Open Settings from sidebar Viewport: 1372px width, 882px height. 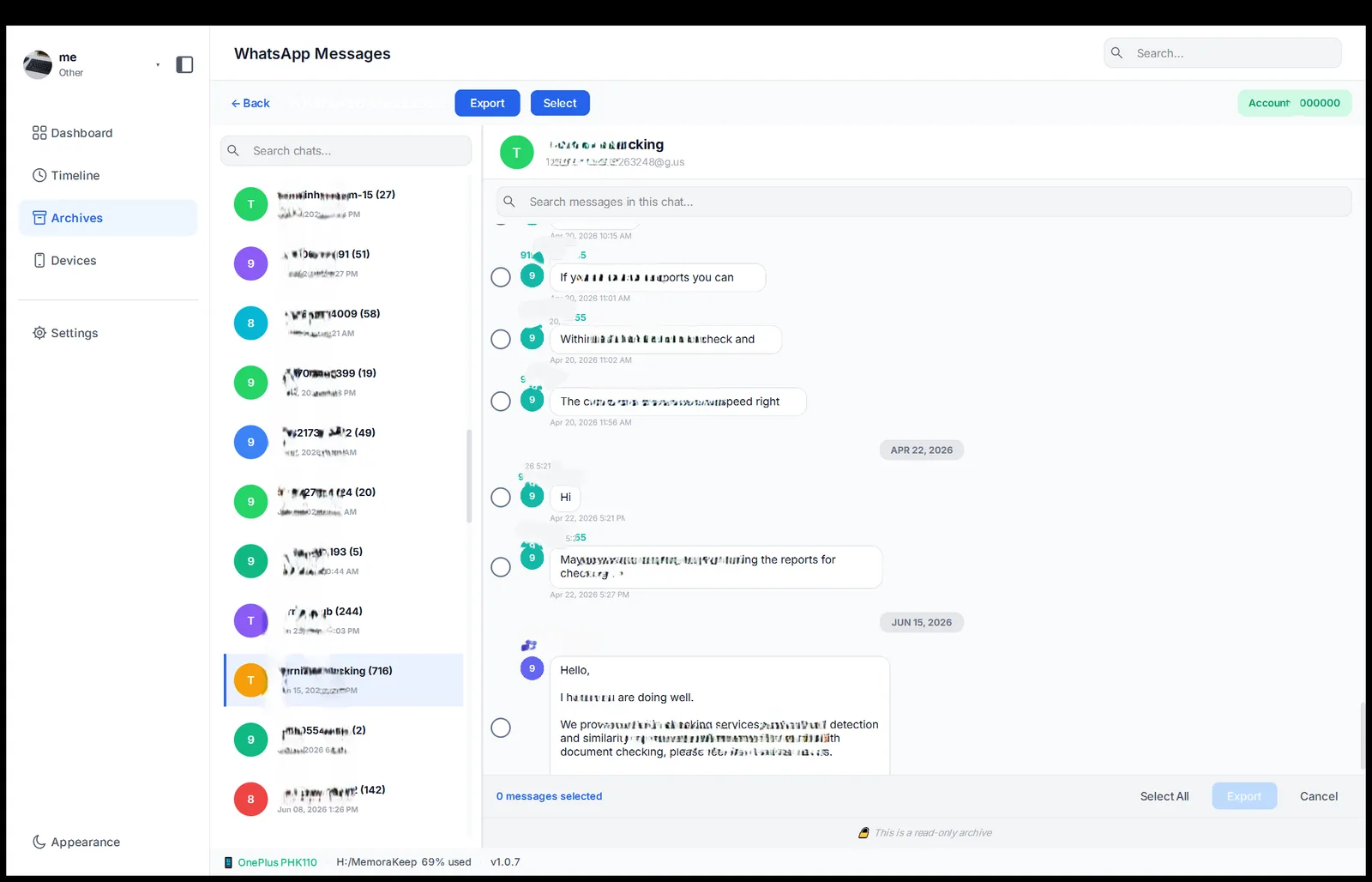[x=108, y=333]
